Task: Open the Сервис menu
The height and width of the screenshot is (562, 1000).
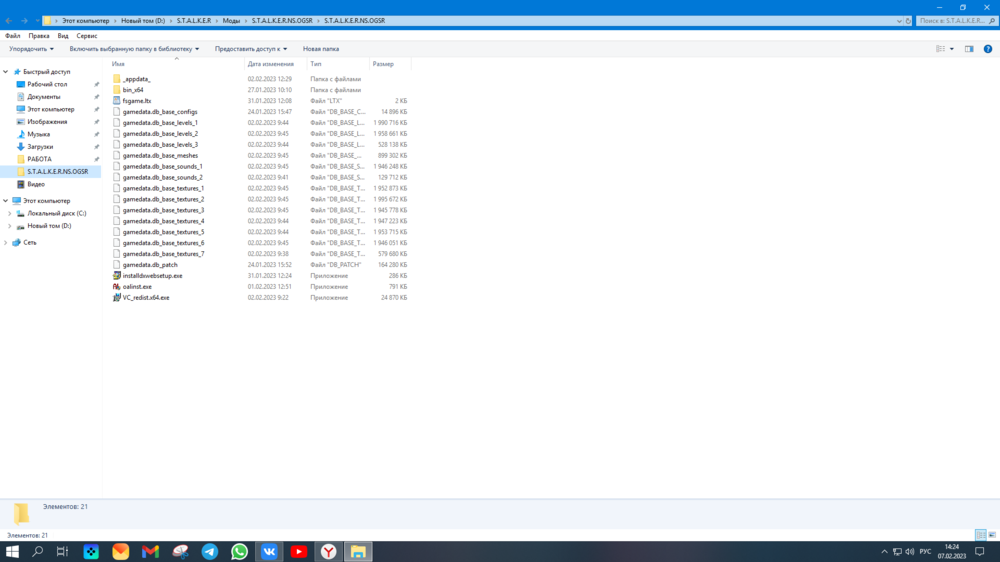Action: (x=87, y=35)
